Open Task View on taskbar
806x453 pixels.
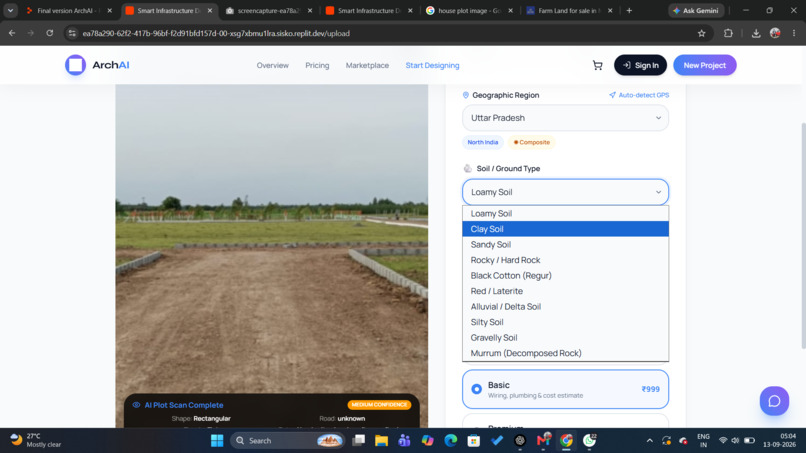[x=358, y=441]
